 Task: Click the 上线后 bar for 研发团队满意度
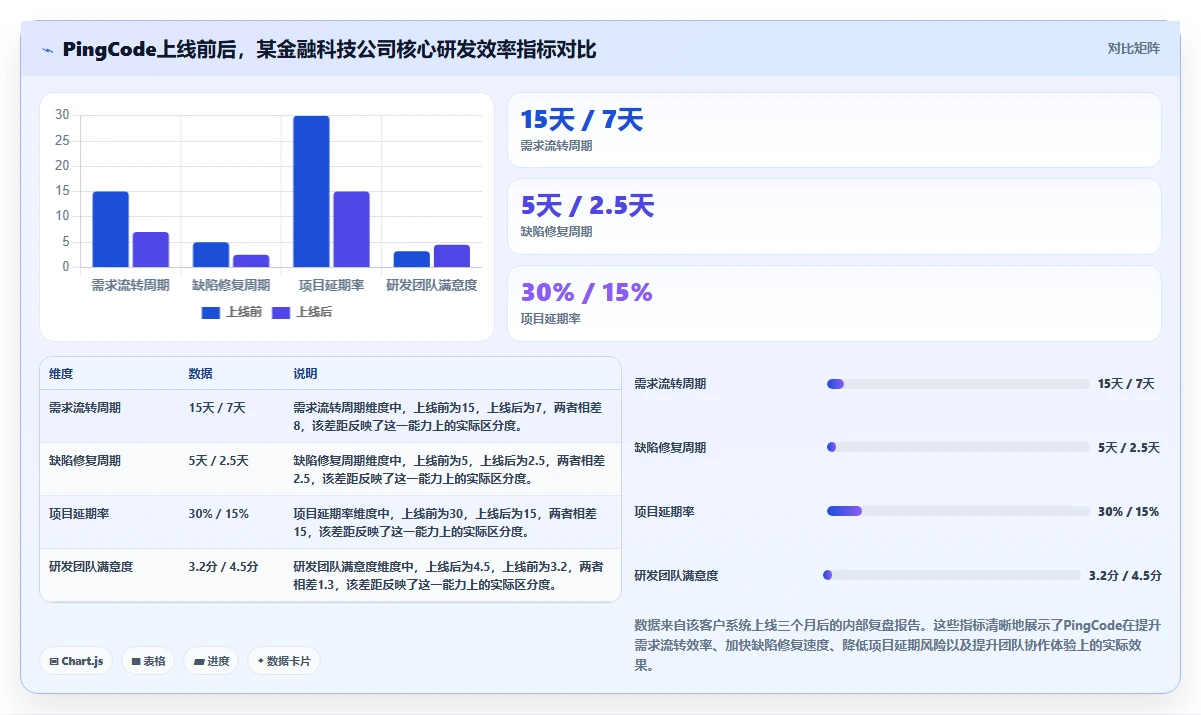(x=451, y=256)
